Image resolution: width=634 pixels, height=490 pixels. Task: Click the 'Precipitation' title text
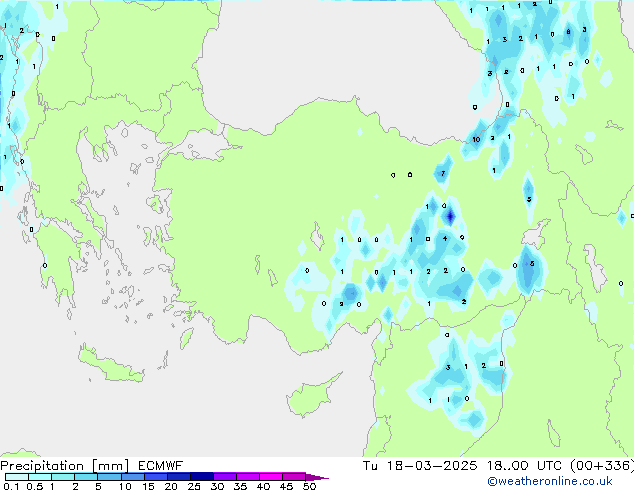(42, 466)
